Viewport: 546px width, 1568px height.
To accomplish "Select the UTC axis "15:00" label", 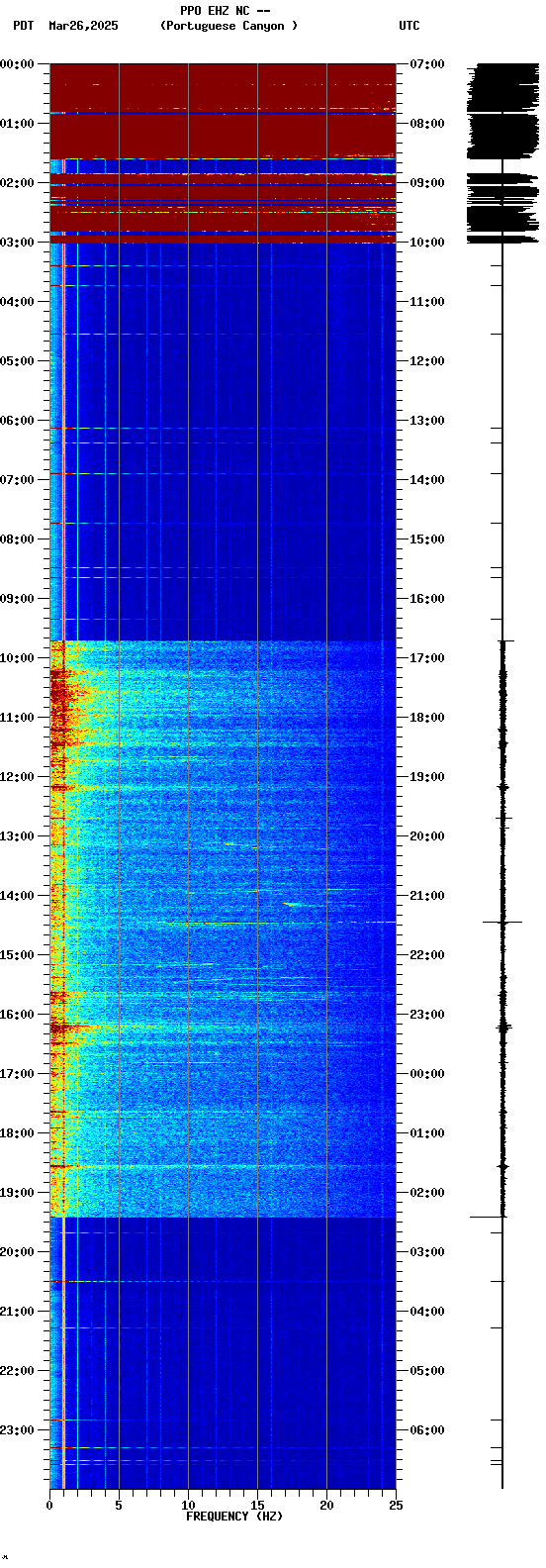I will point(427,539).
